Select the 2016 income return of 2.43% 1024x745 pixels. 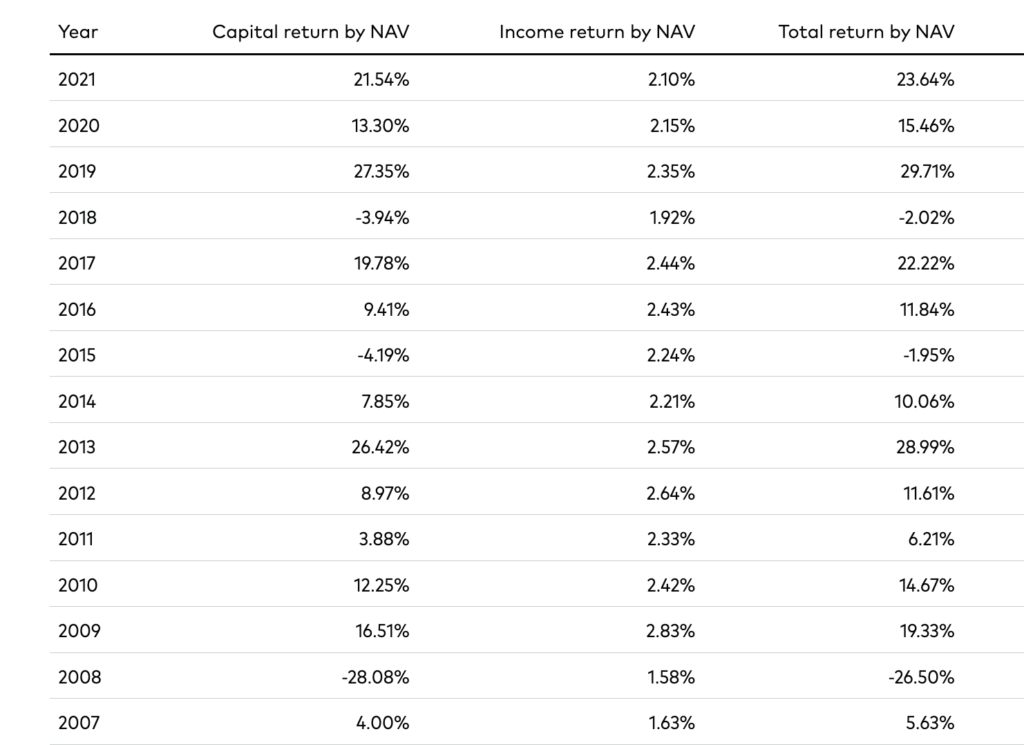pyautogui.click(x=670, y=309)
